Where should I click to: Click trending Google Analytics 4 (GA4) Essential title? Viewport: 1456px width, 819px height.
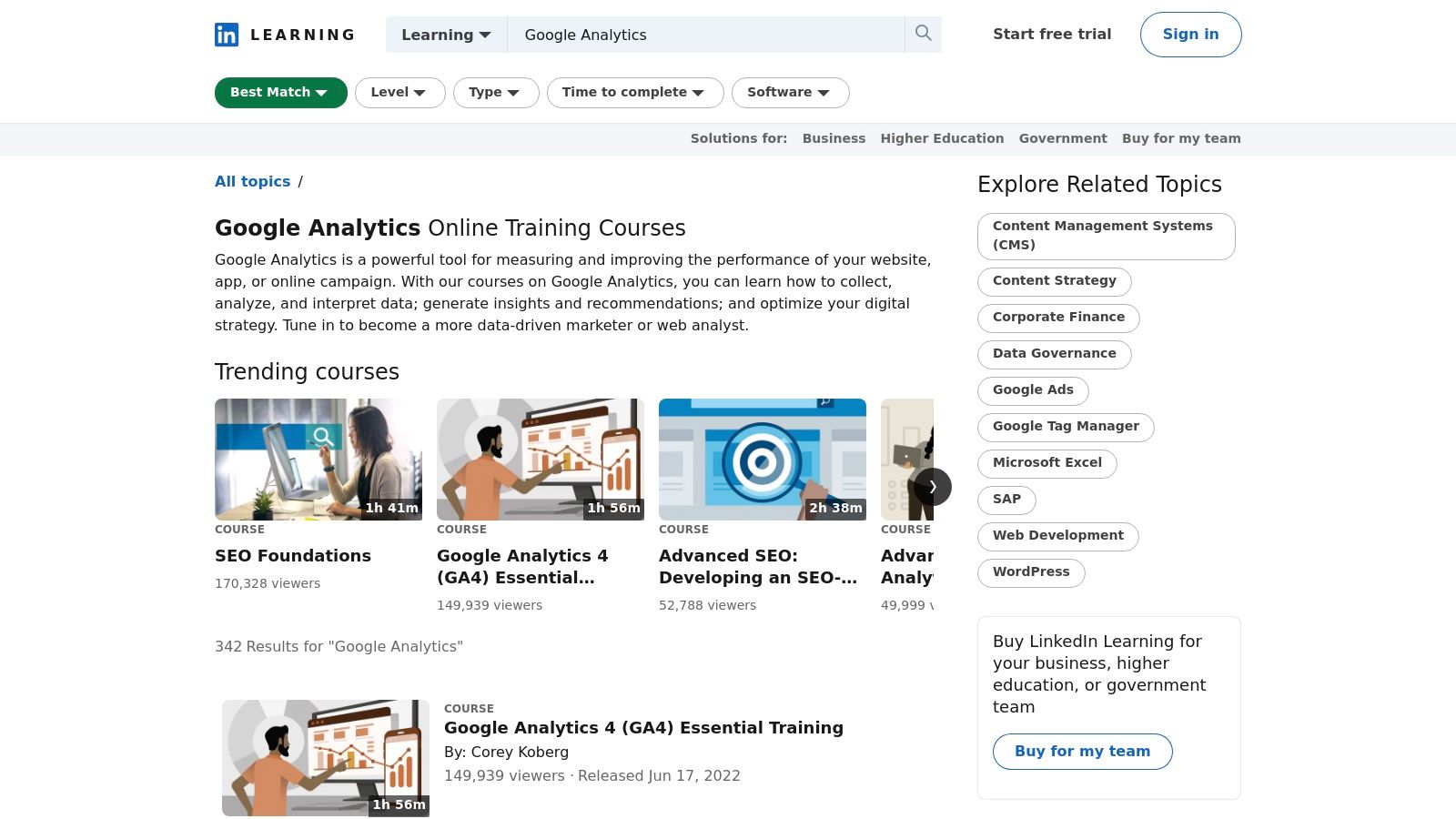coord(522,567)
